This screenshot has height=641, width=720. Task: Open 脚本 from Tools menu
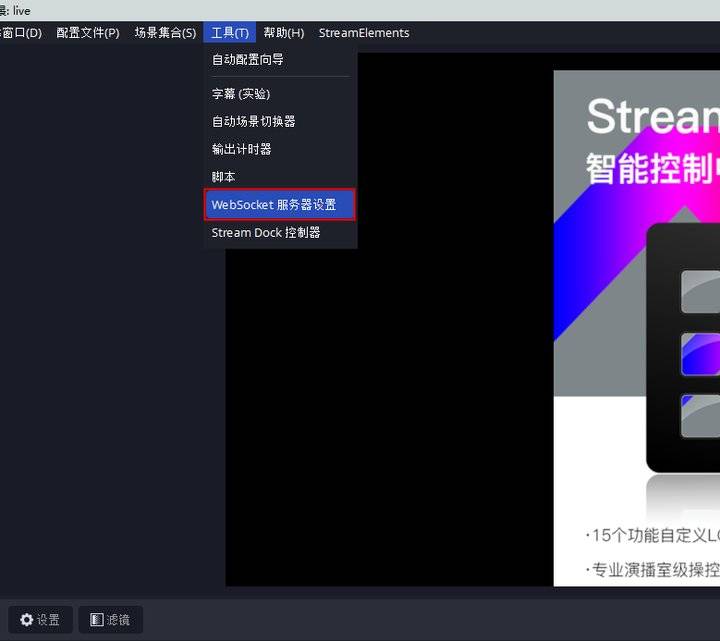tap(280, 176)
